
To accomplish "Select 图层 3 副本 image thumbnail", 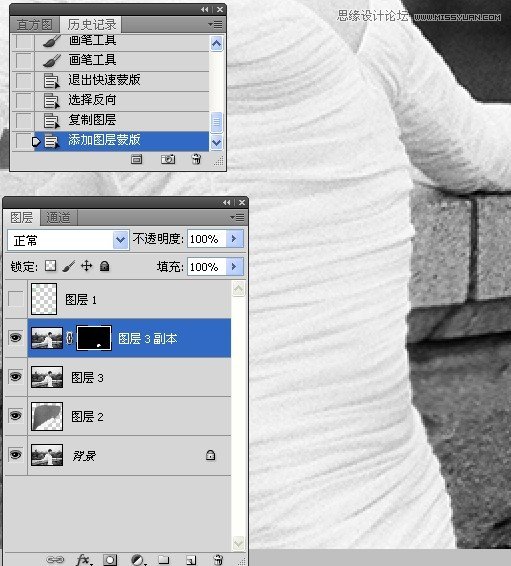I will (x=47, y=338).
